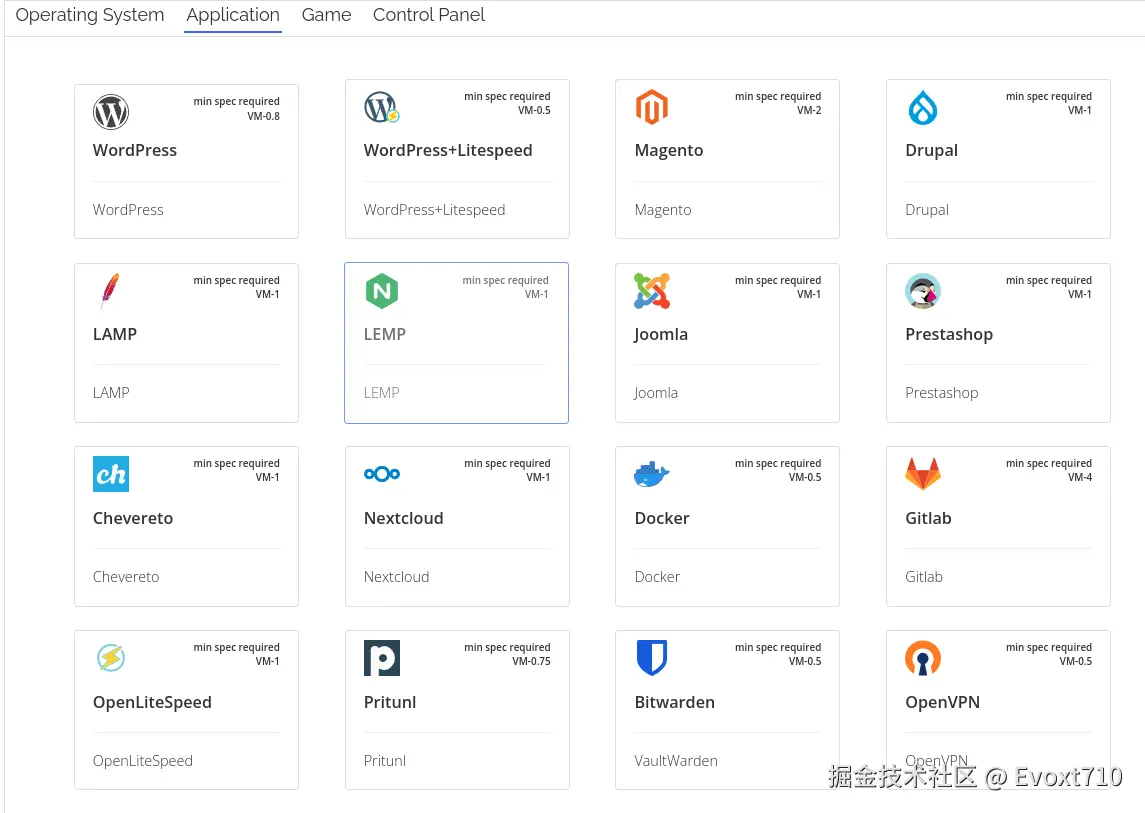Choose the Chevereto bold title

click(133, 519)
